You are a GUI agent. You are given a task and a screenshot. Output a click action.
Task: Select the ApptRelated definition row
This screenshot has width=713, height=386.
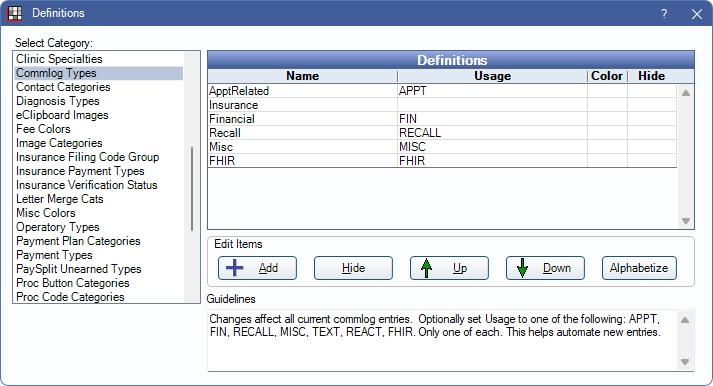(442, 91)
